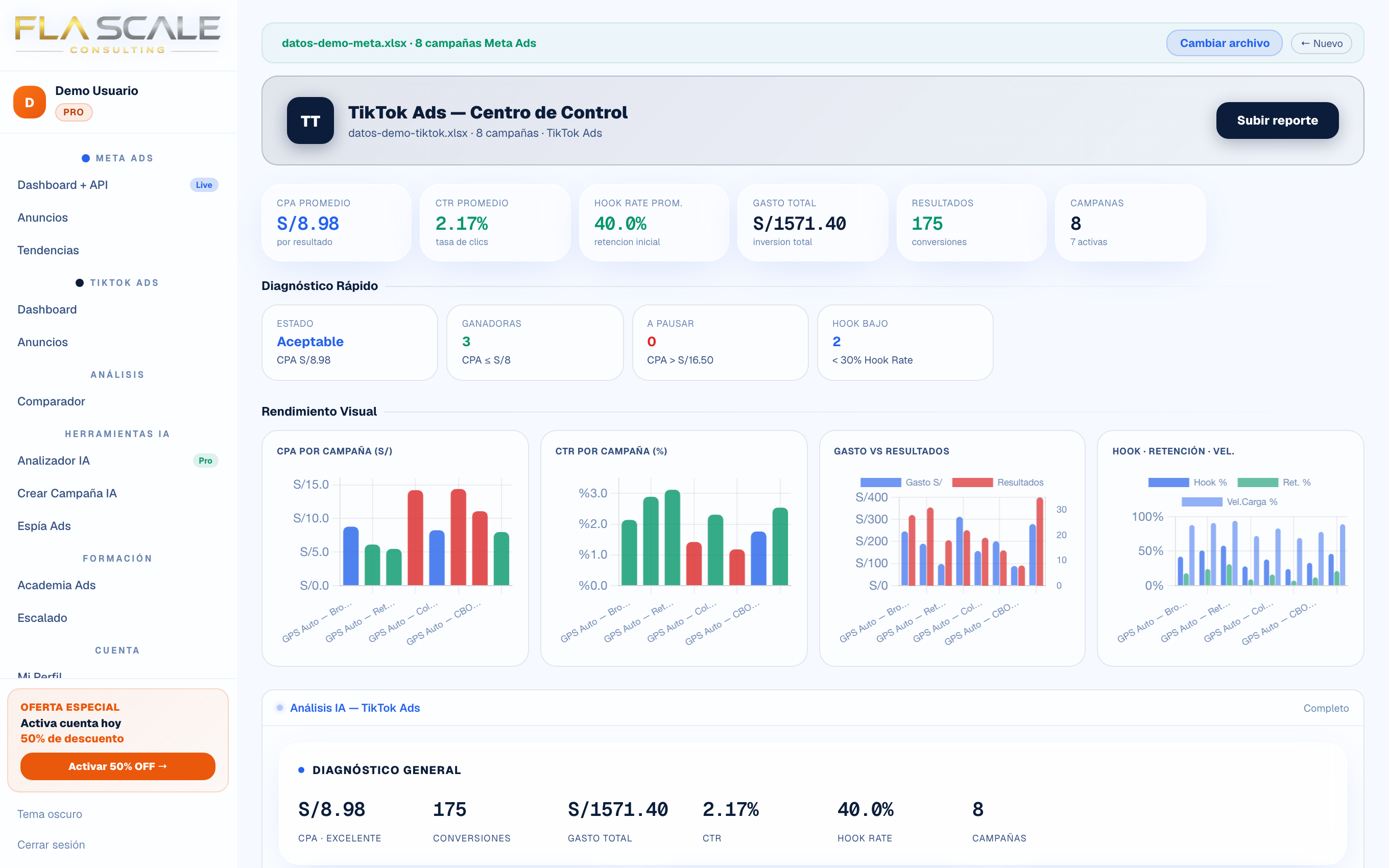Viewport: 1389px width, 868px height.
Task: Click the Estado Aceptable diagnostic card
Action: pos(349,342)
